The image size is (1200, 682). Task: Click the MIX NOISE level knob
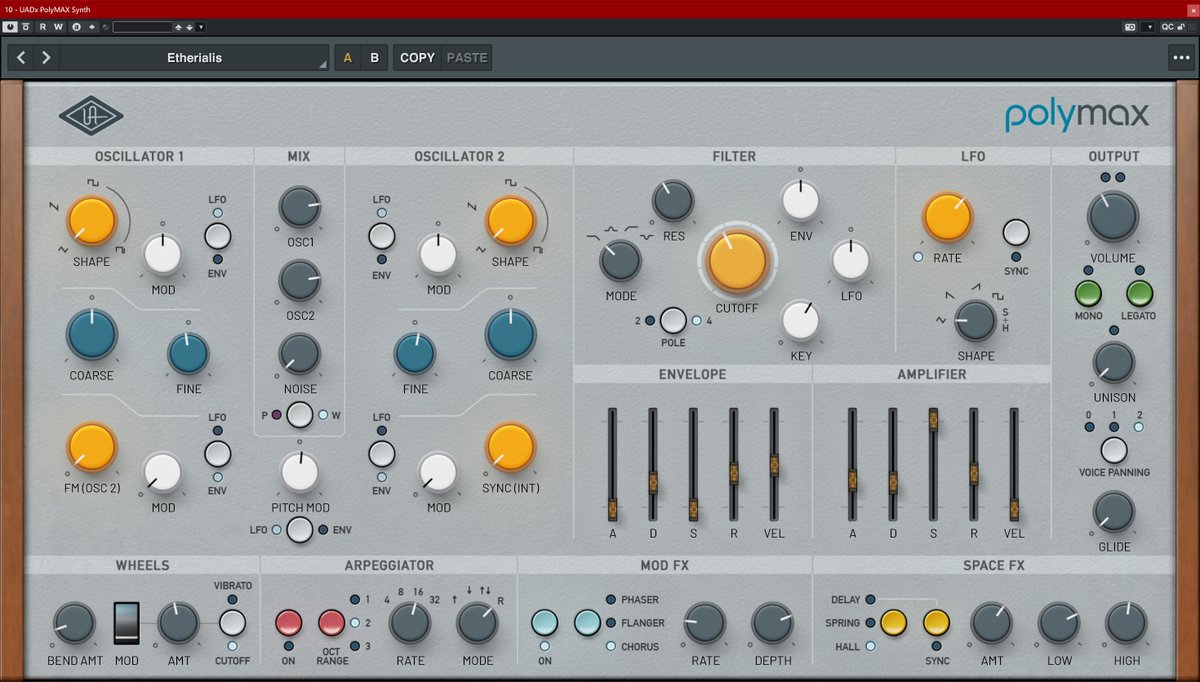[300, 354]
